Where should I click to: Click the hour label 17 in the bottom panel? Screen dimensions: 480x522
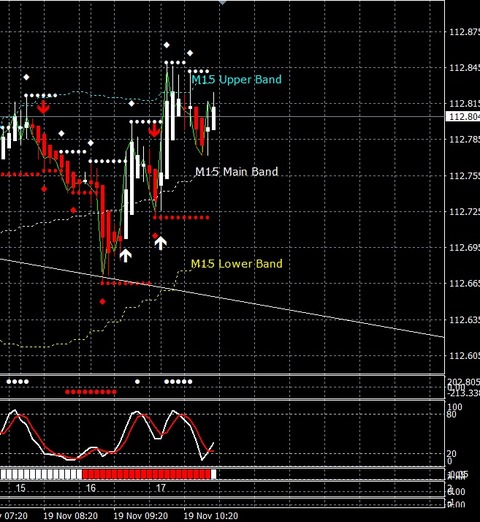click(x=161, y=488)
